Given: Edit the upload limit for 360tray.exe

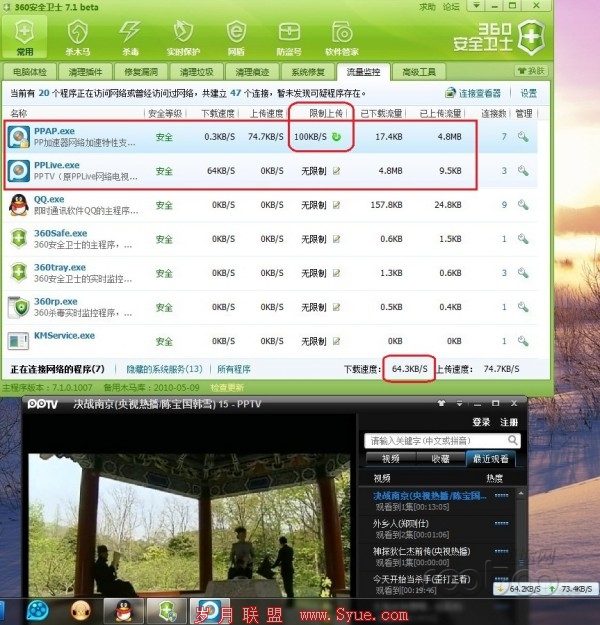Looking at the screenshot, I should tap(336, 273).
